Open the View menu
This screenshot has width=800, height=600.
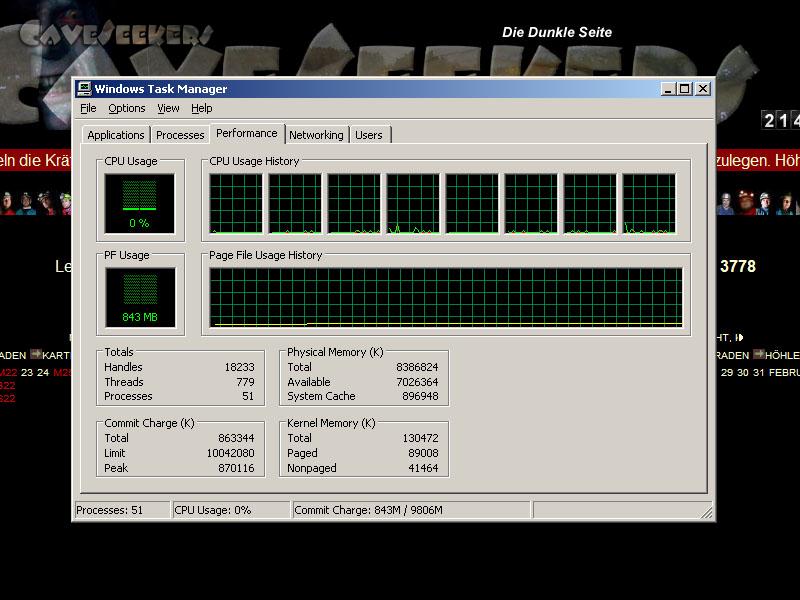168,108
